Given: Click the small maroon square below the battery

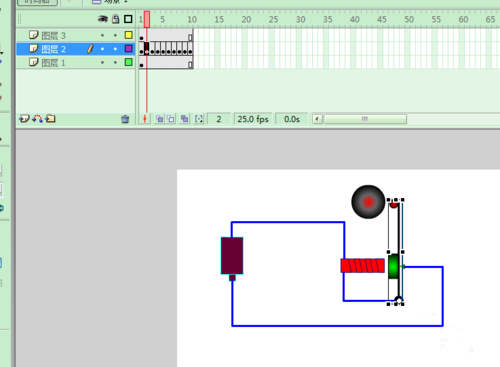Looking at the screenshot, I should tap(232, 278).
